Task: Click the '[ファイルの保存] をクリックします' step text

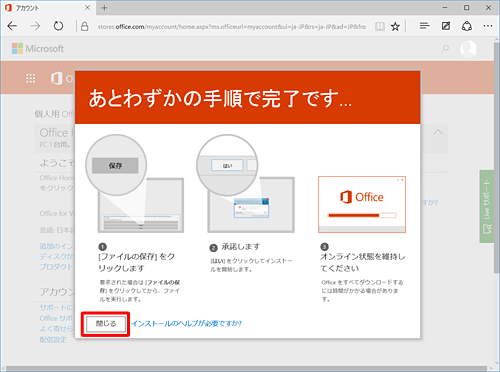Action: pos(137,262)
